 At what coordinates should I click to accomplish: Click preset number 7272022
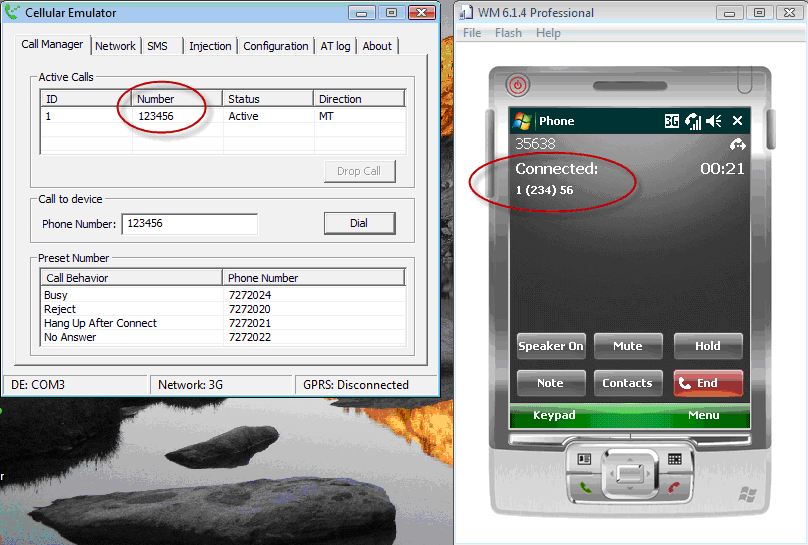tap(250, 337)
